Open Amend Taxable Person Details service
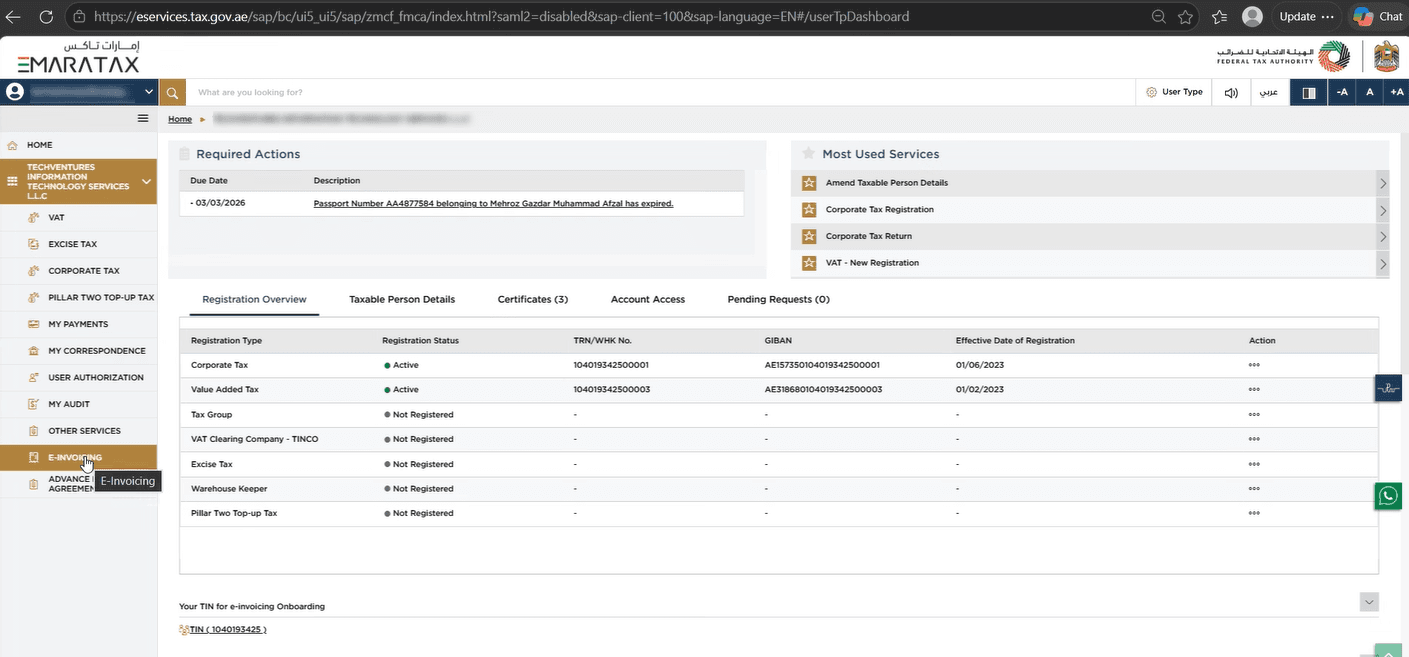 [x=887, y=183]
